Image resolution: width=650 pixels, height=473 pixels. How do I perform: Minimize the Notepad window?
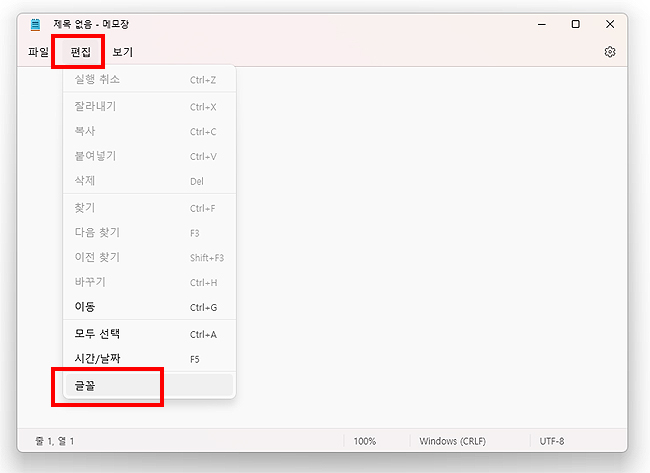[x=541, y=24]
